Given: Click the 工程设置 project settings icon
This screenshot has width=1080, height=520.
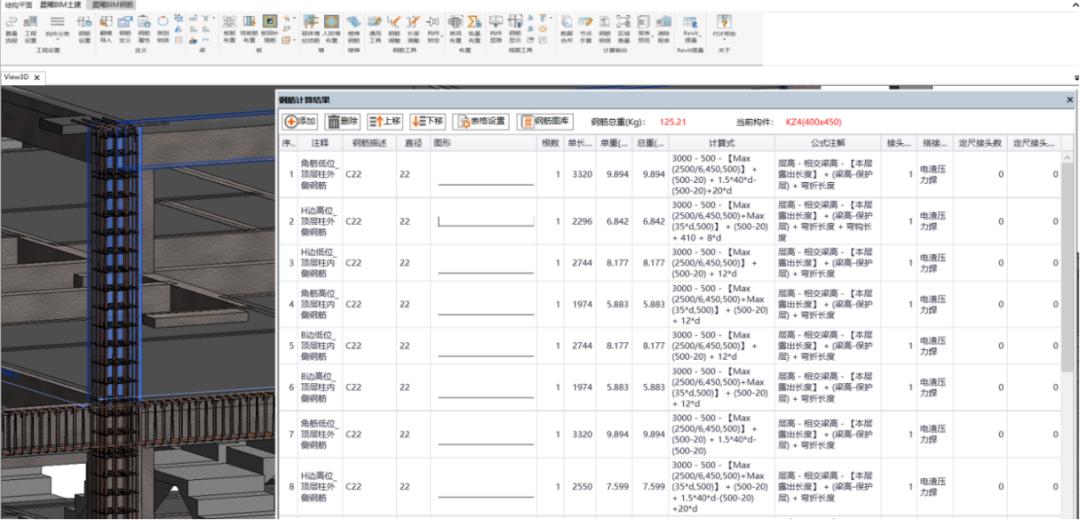Looking at the screenshot, I should (31, 26).
